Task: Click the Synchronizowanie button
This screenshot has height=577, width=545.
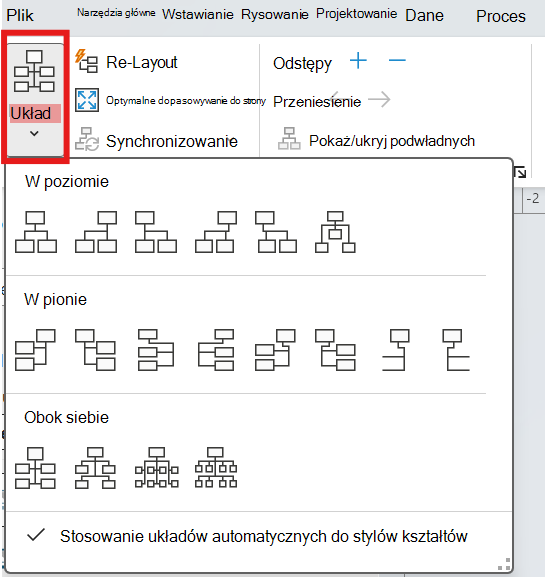Action: click(156, 141)
